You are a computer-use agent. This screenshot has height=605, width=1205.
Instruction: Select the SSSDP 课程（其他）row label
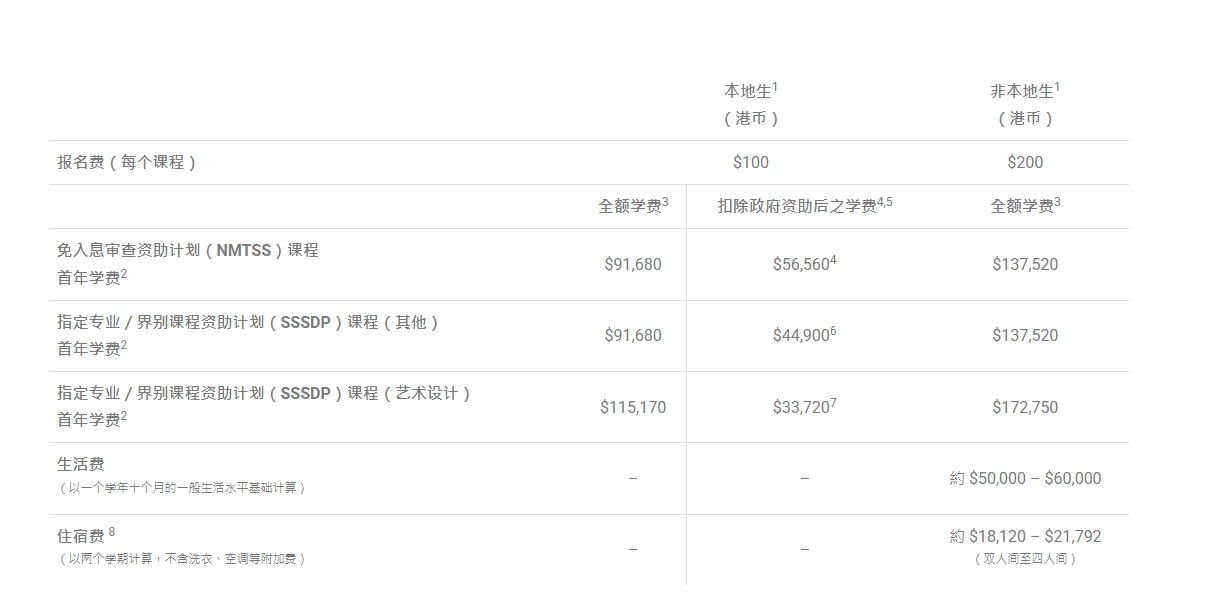tap(248, 322)
